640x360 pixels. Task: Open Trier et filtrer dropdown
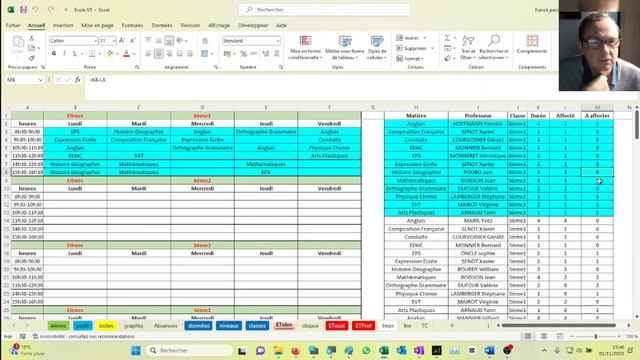click(468, 47)
